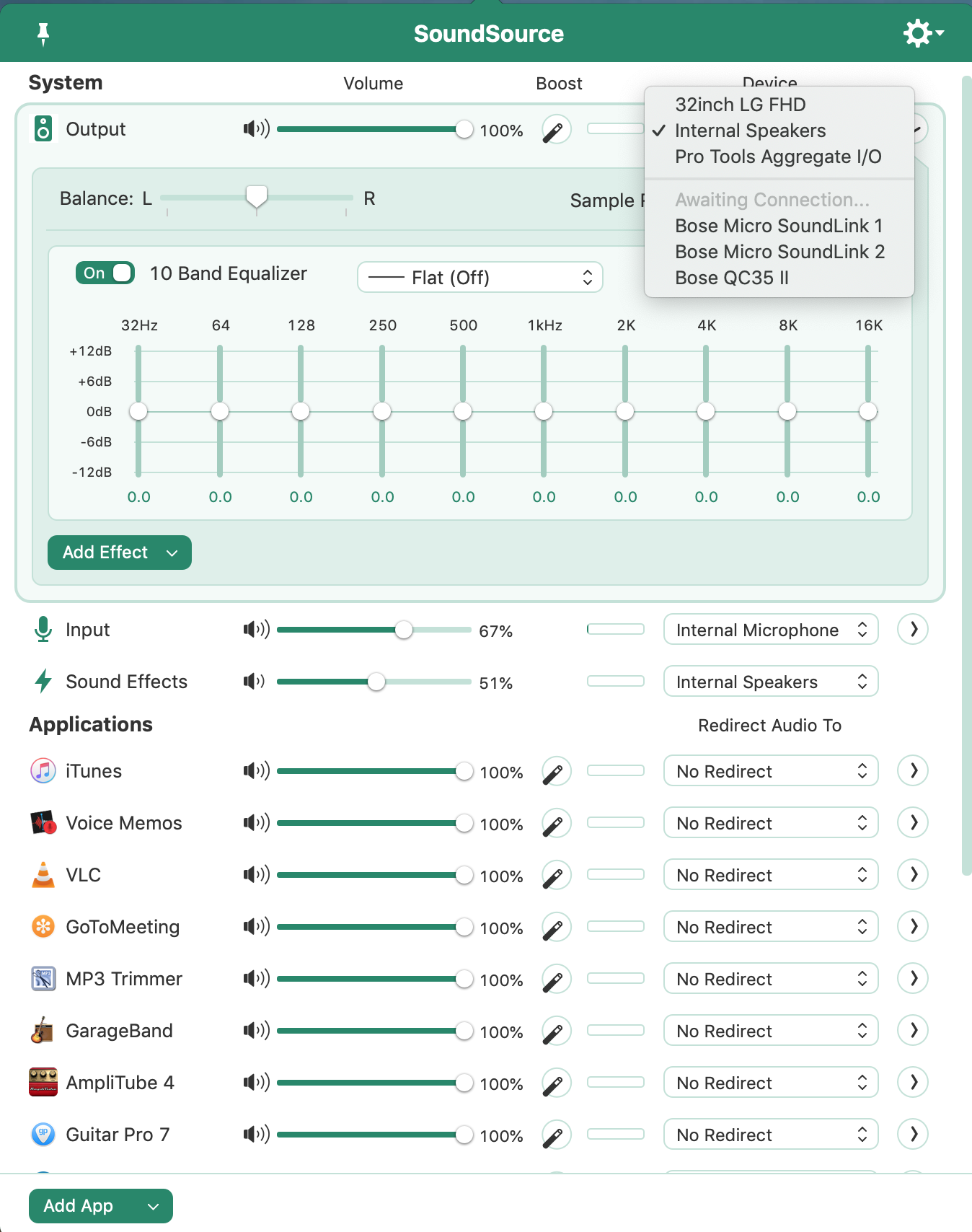Image resolution: width=972 pixels, height=1232 pixels.
Task: Open the Voice Memos boost magic wand
Action: pyautogui.click(x=557, y=824)
